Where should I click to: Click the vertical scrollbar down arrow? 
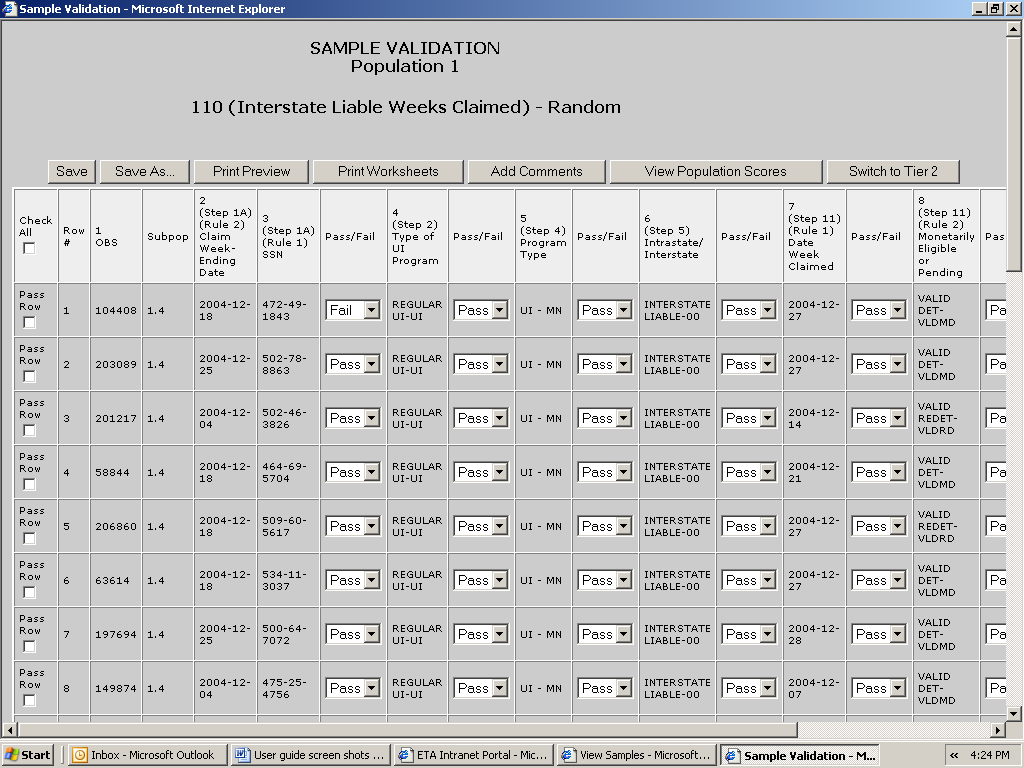1014,712
